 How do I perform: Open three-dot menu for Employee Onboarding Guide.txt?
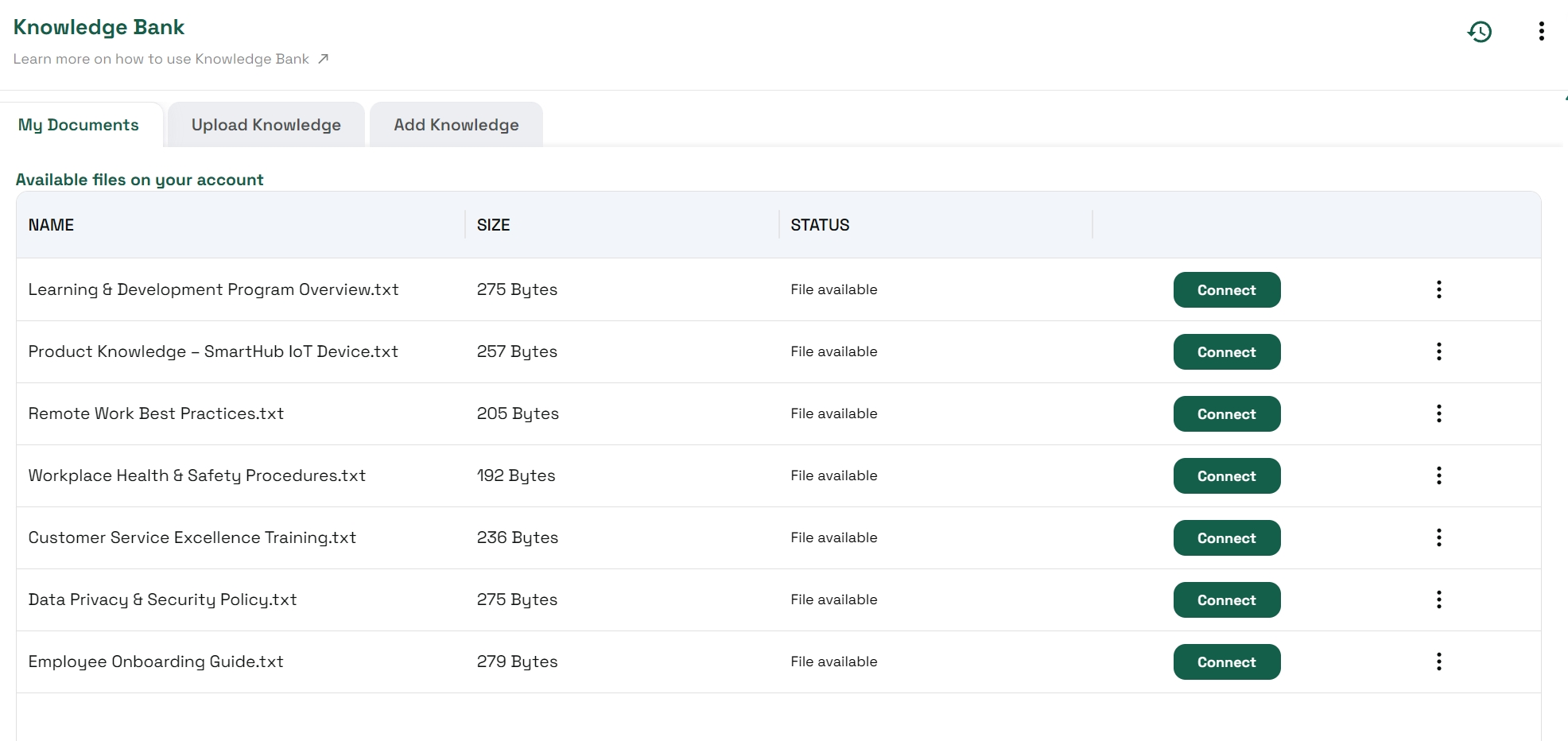[x=1438, y=661]
